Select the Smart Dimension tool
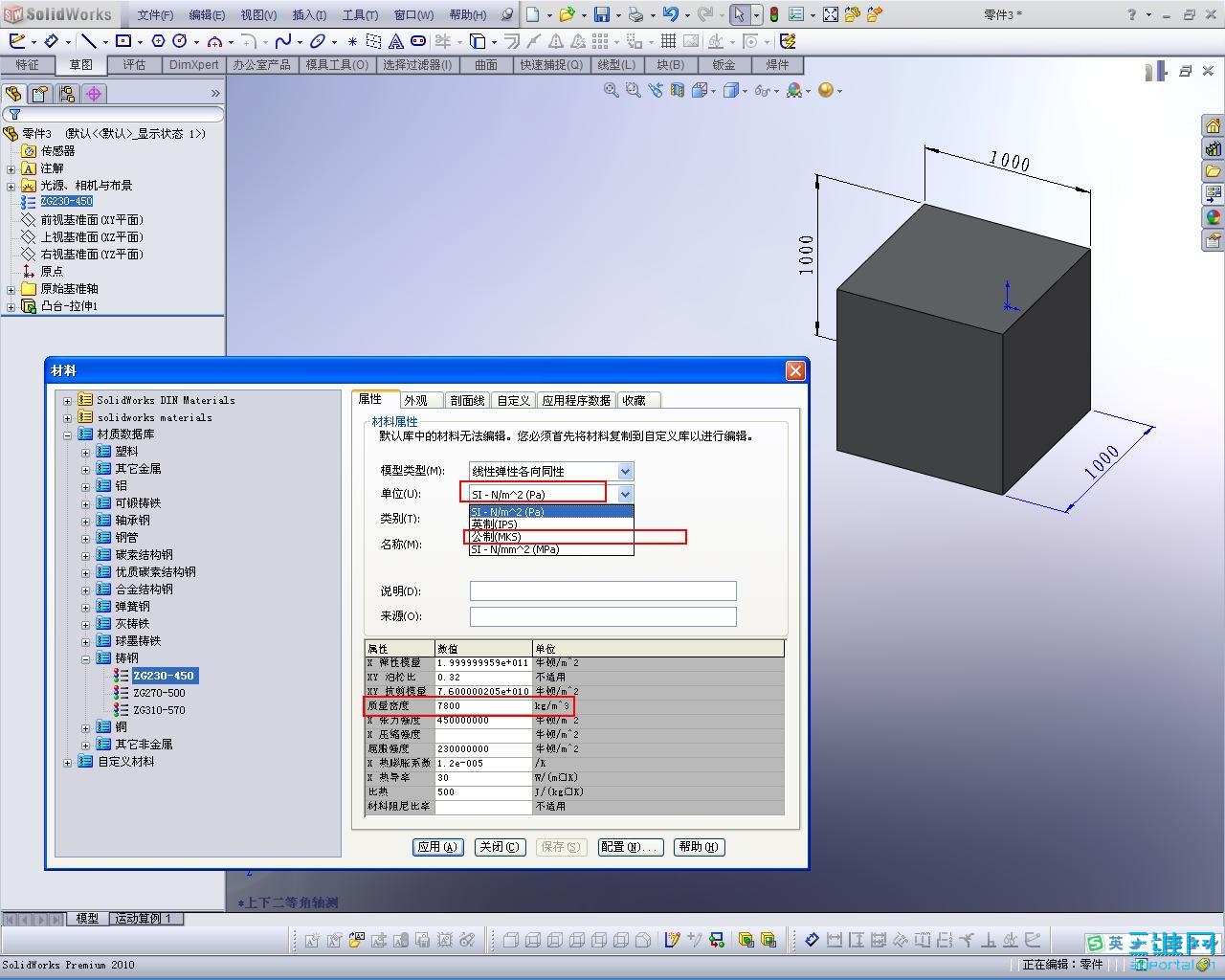Screen dimensions: 1225x980 click(52, 41)
